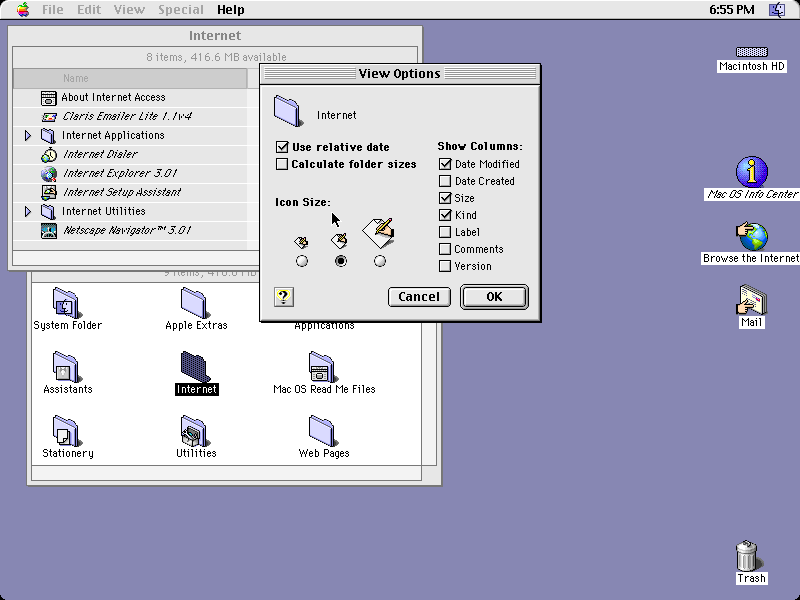The image size is (800, 600).
Task: Select the Stationery folder icon
Action: [66, 431]
